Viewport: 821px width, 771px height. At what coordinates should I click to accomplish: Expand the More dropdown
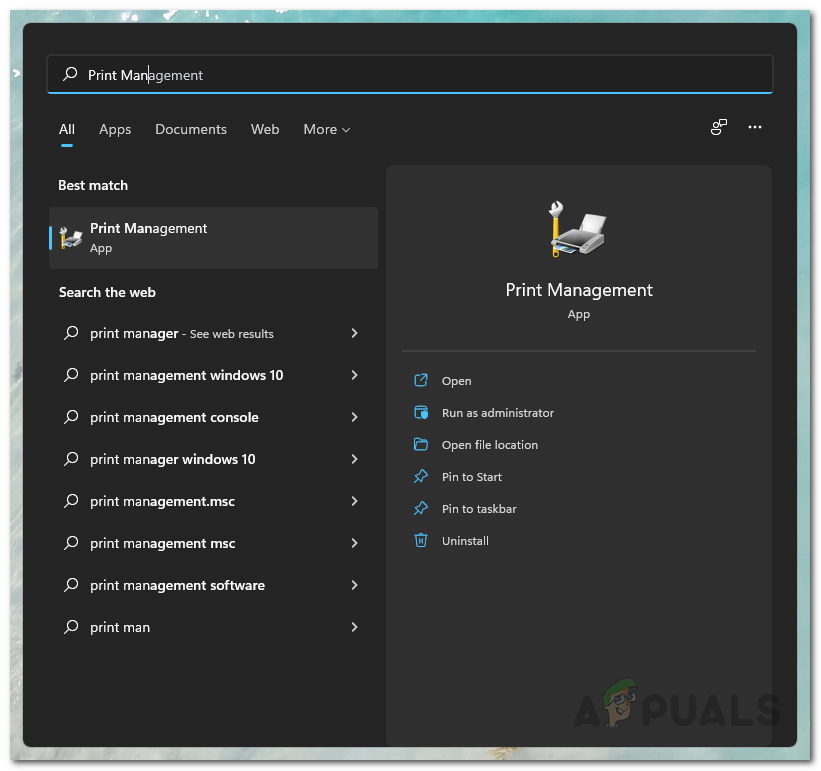coord(327,129)
